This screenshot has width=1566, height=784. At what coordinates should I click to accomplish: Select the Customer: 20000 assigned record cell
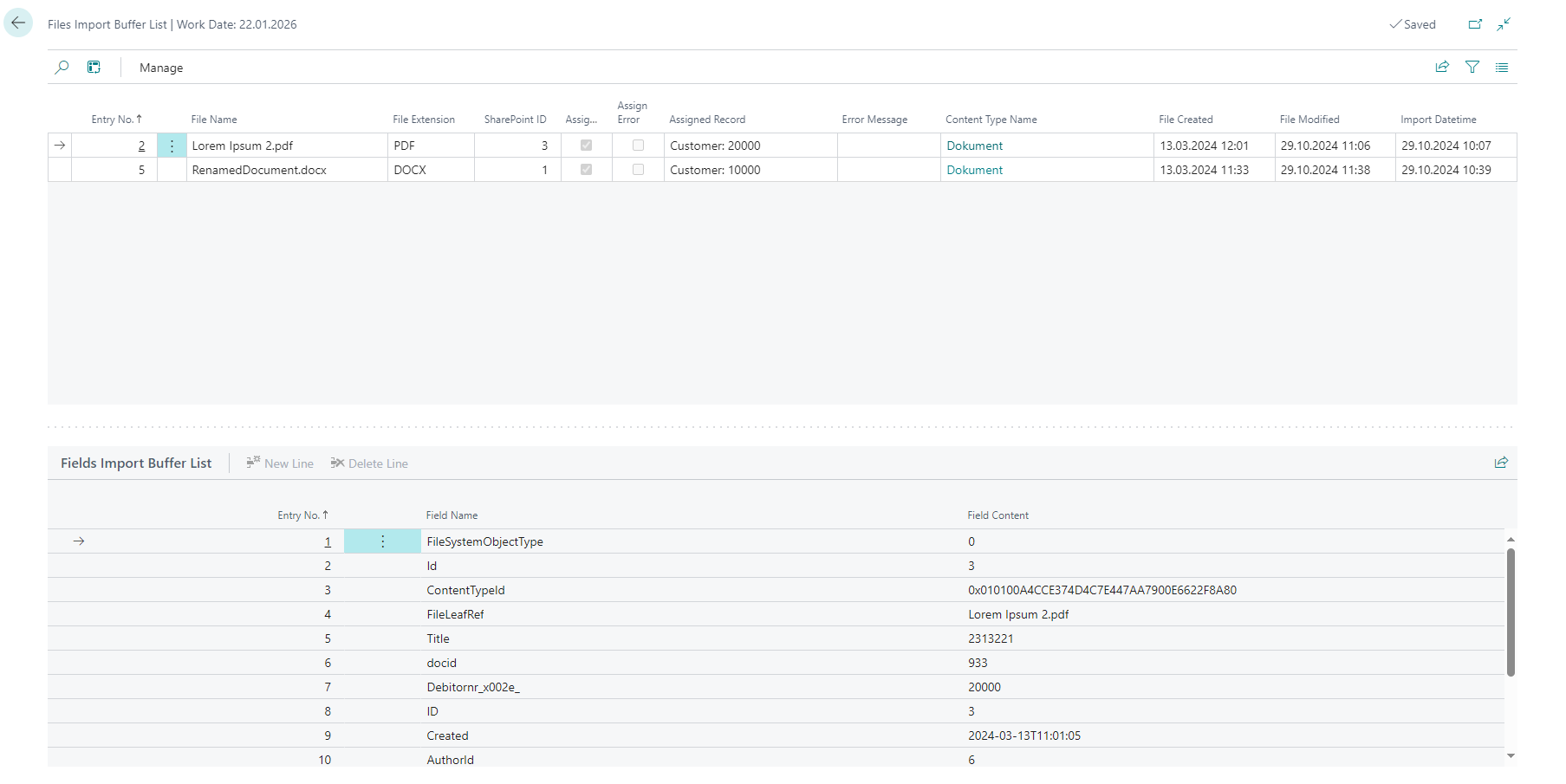(x=751, y=146)
